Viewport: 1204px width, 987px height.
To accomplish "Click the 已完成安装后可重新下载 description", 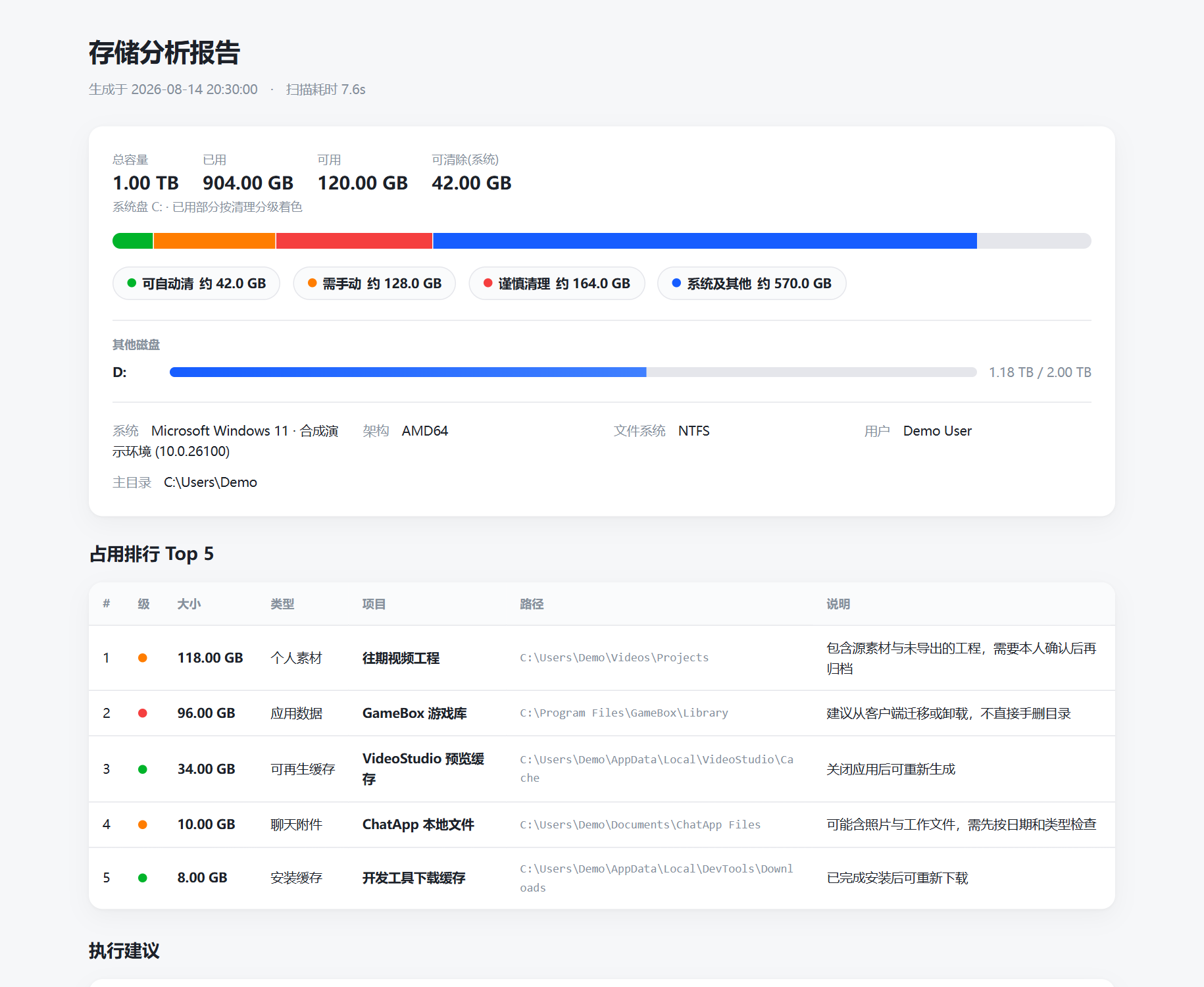I will click(x=897, y=878).
